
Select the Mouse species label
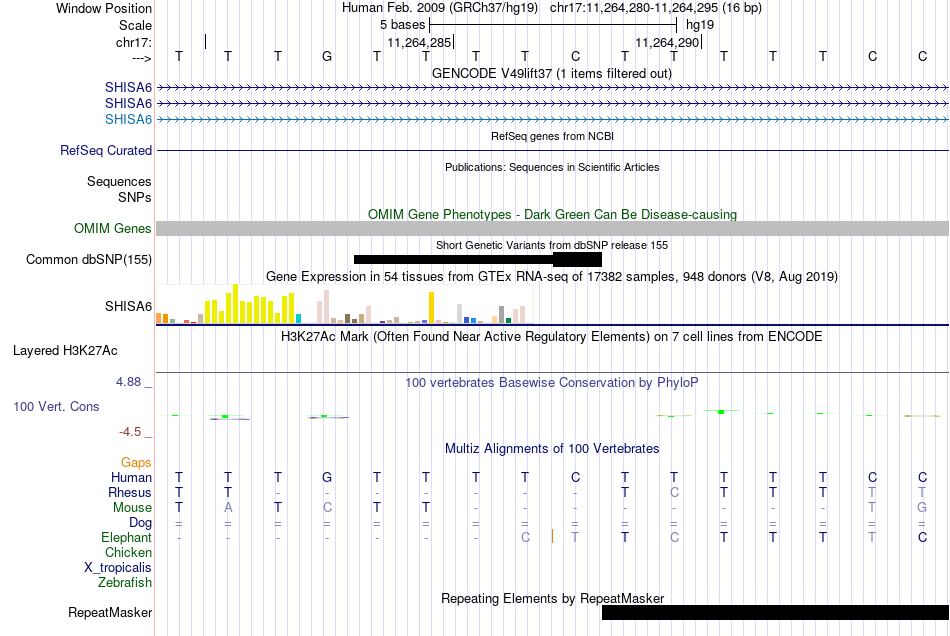tap(132, 508)
